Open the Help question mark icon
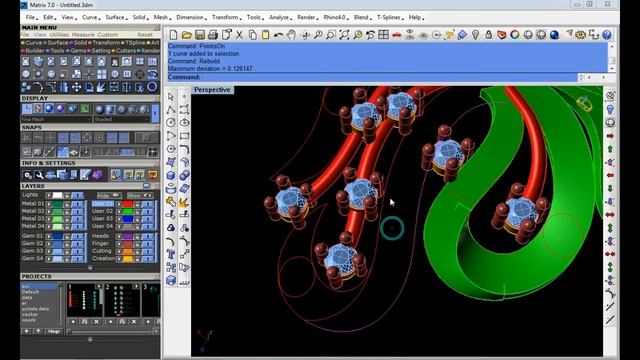Image resolution: width=640 pixels, height=360 pixels. tap(607, 35)
